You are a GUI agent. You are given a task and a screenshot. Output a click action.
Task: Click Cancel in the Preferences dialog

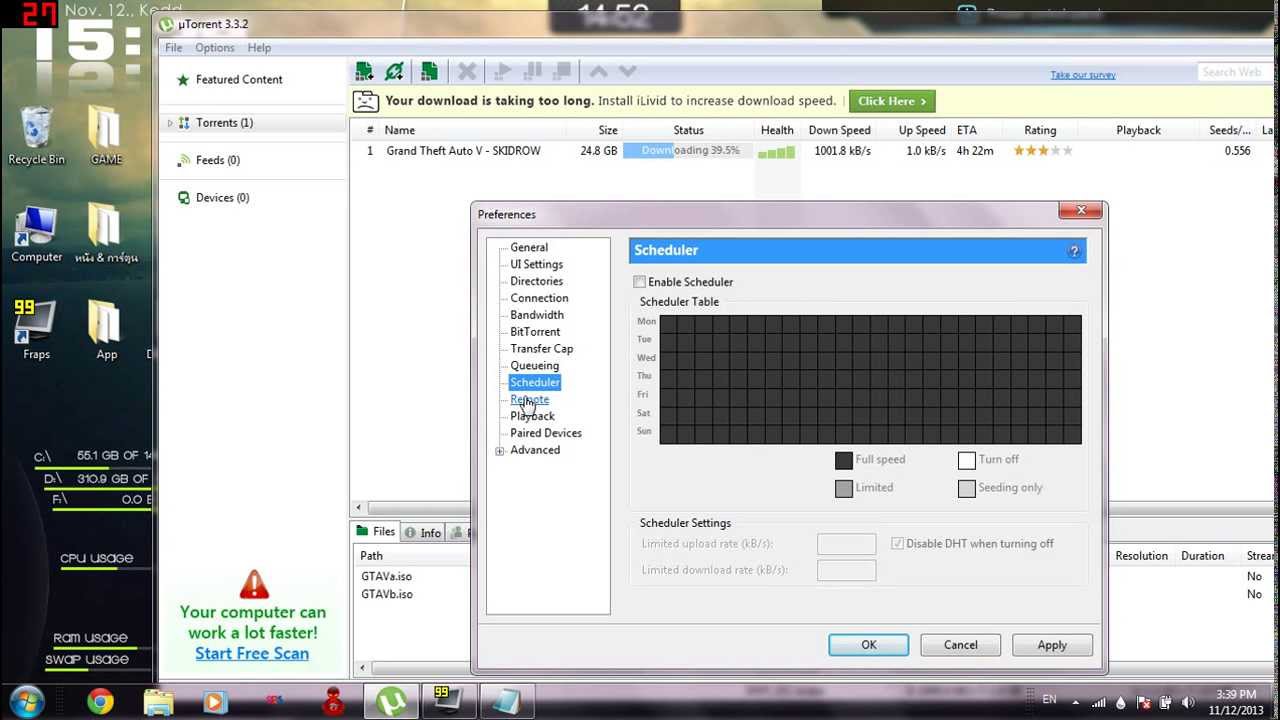(961, 645)
